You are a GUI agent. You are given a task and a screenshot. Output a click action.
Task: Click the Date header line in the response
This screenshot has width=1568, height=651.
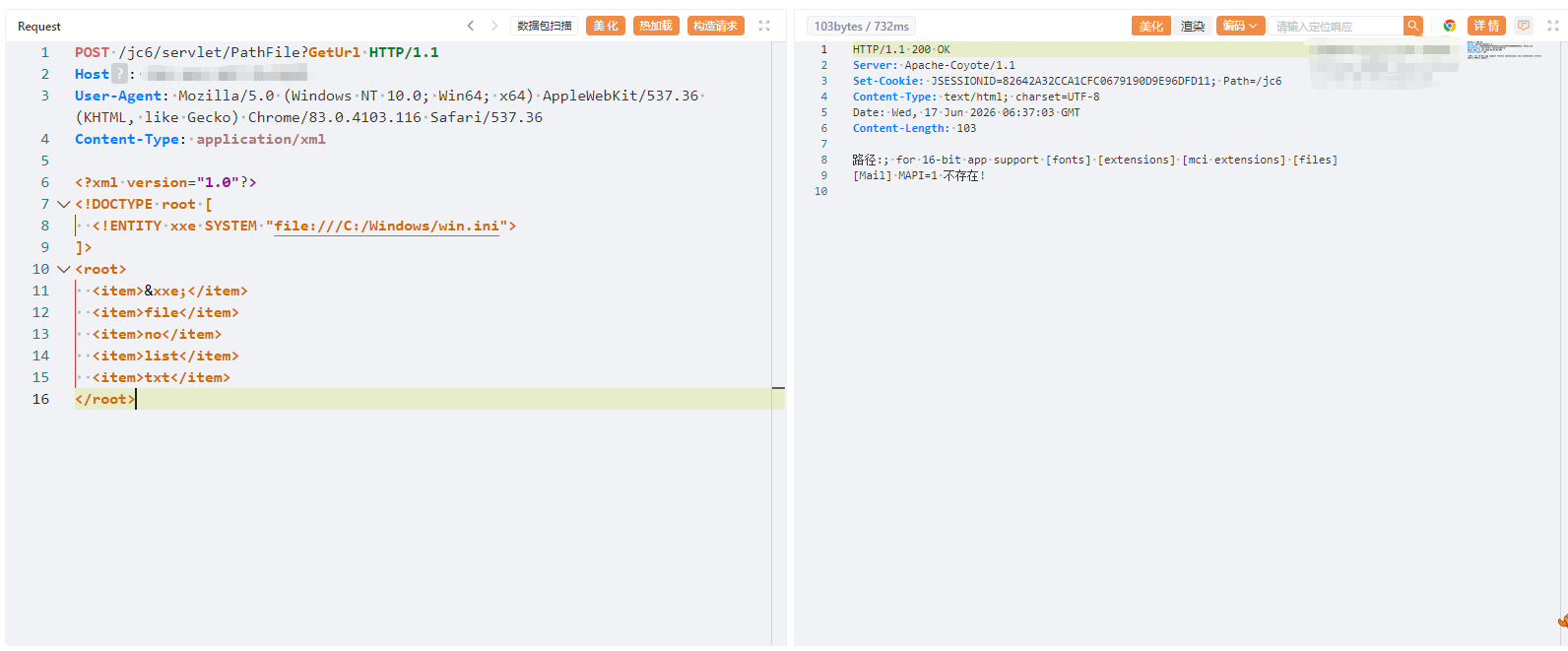point(966,112)
